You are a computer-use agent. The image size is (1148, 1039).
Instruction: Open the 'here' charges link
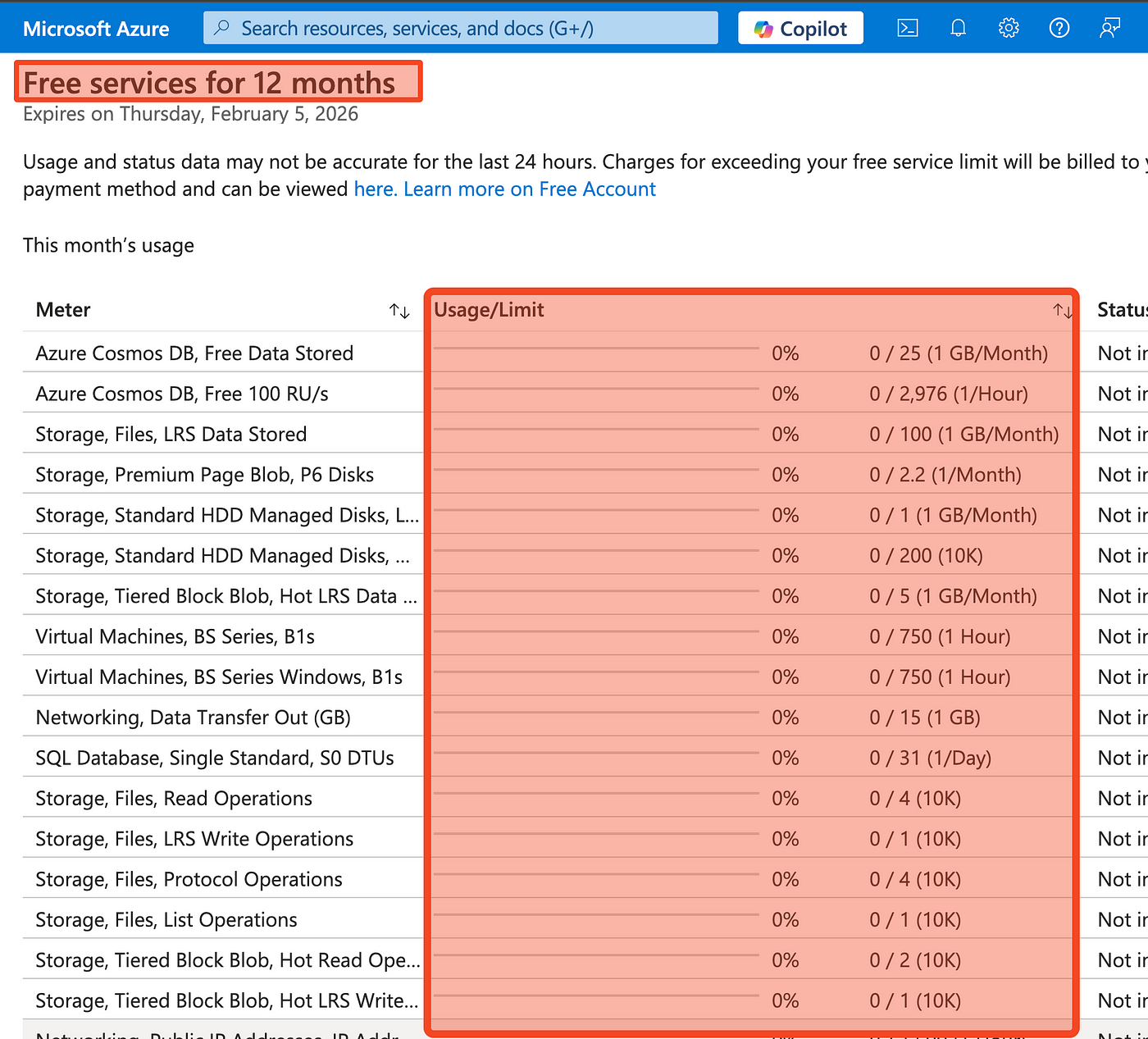point(375,189)
